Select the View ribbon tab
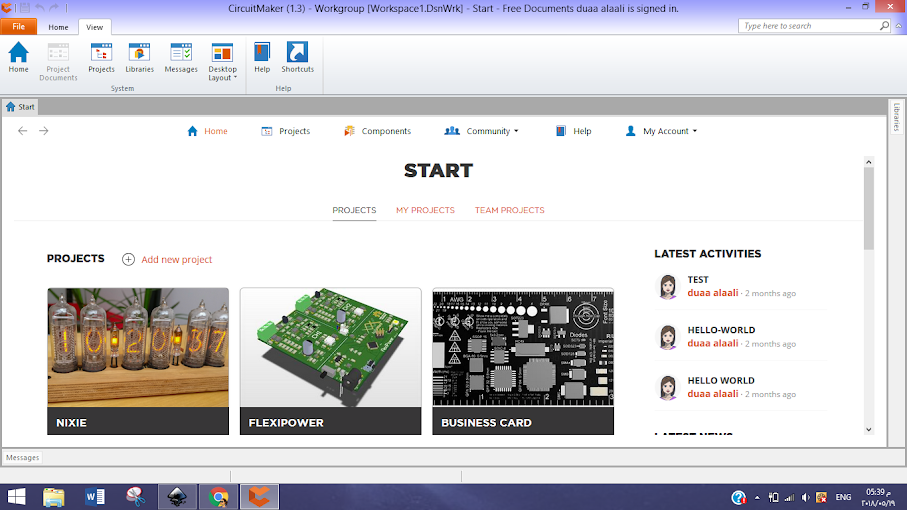The width and height of the screenshot is (907, 510). [x=94, y=27]
